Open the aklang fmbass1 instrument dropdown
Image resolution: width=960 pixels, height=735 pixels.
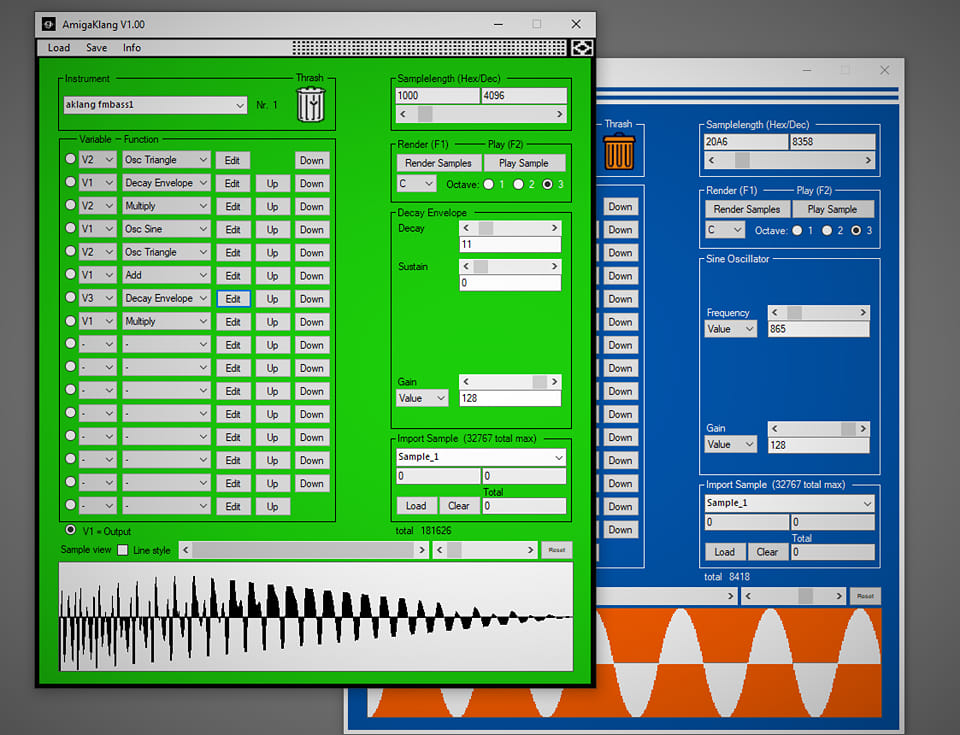click(155, 105)
